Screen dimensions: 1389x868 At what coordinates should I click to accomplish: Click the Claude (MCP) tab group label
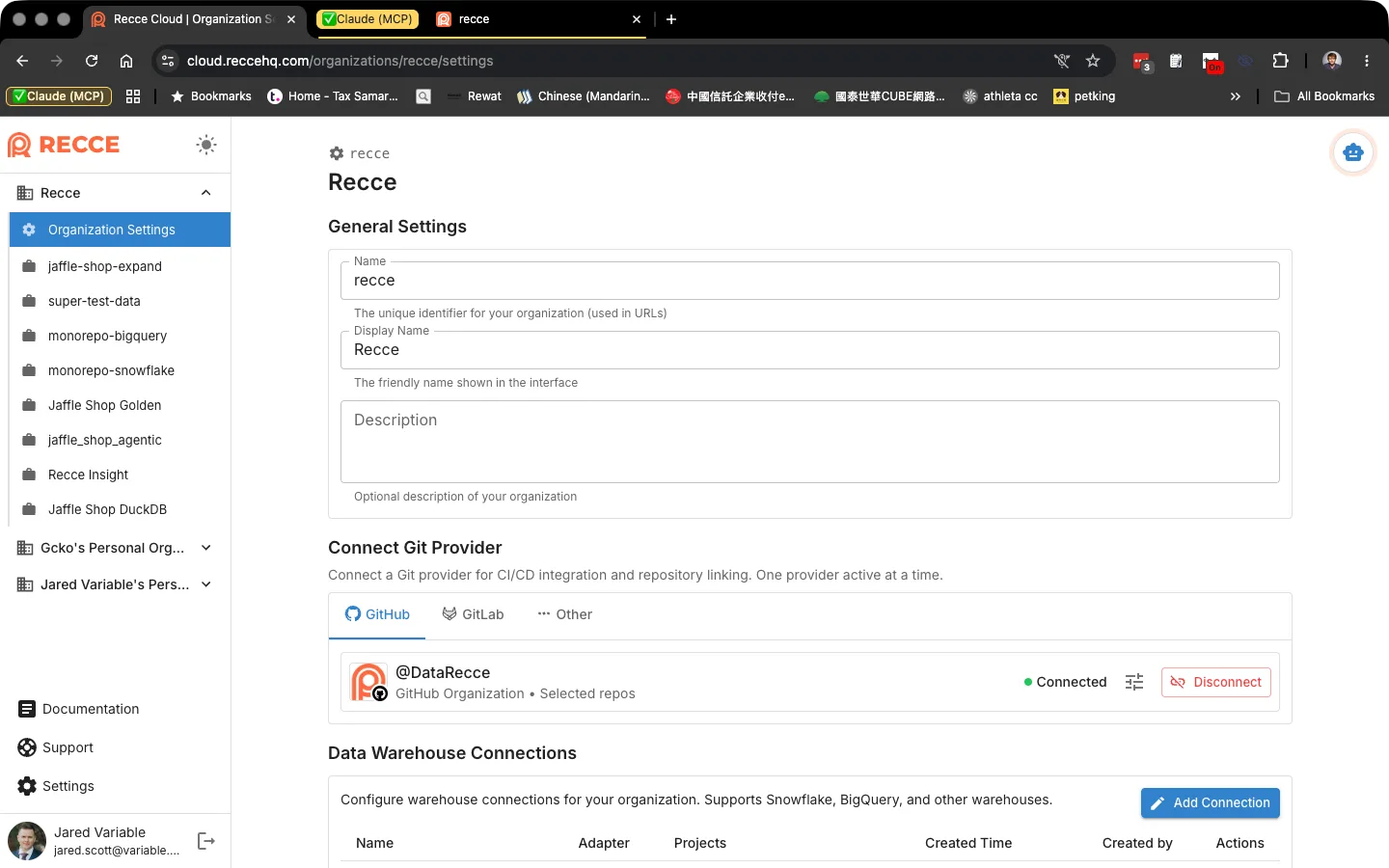(x=368, y=19)
